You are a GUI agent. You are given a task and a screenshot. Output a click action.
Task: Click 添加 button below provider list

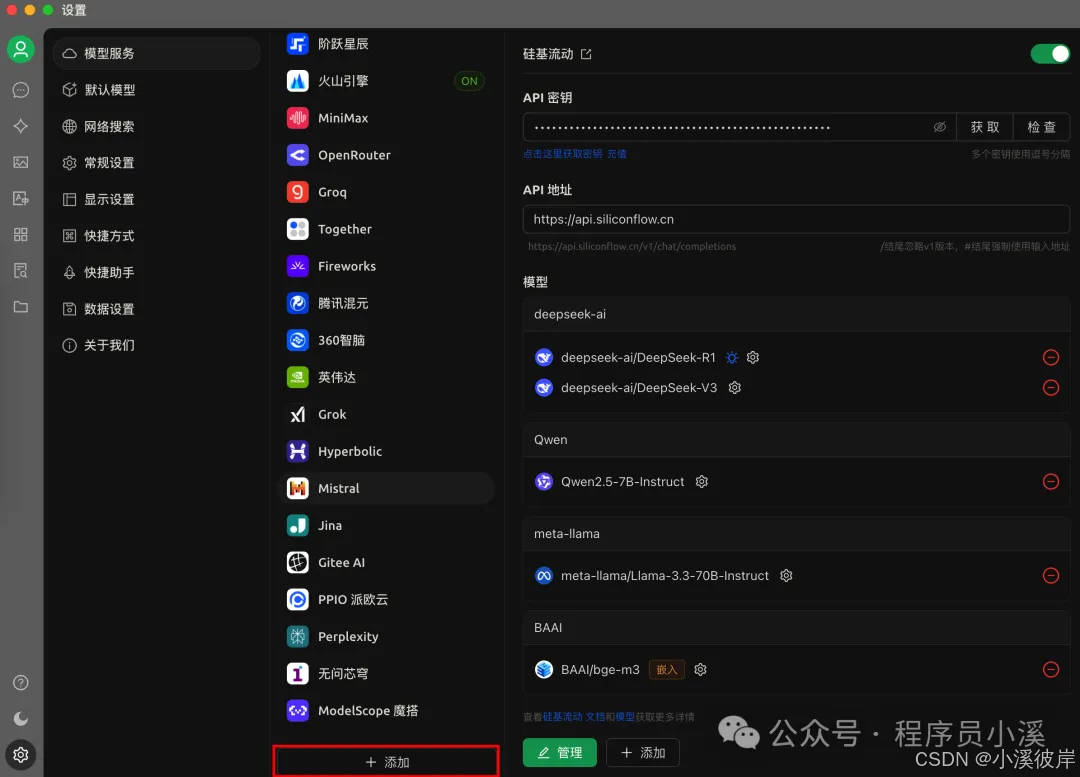[386, 762]
